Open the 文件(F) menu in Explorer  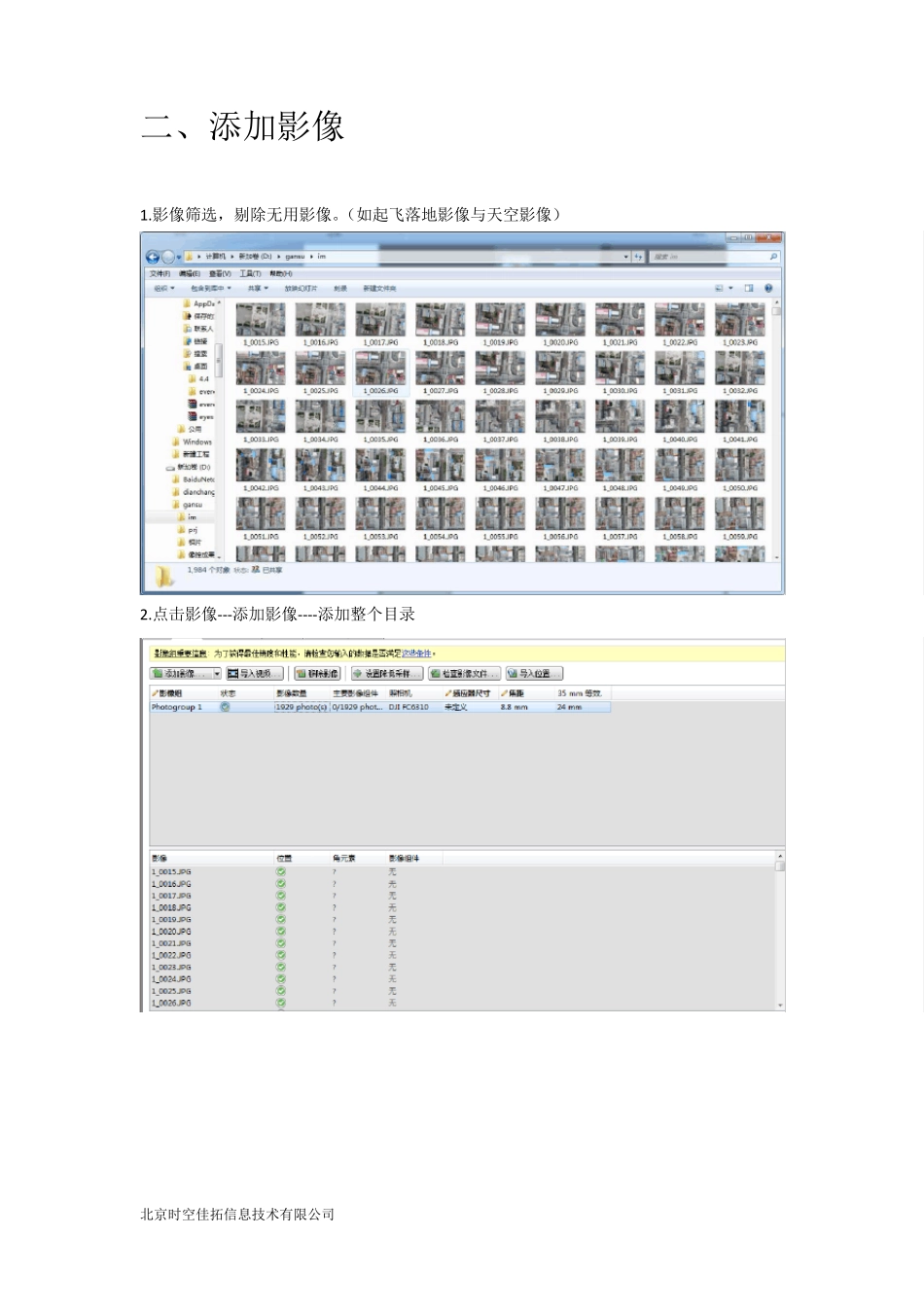pyautogui.click(x=161, y=273)
